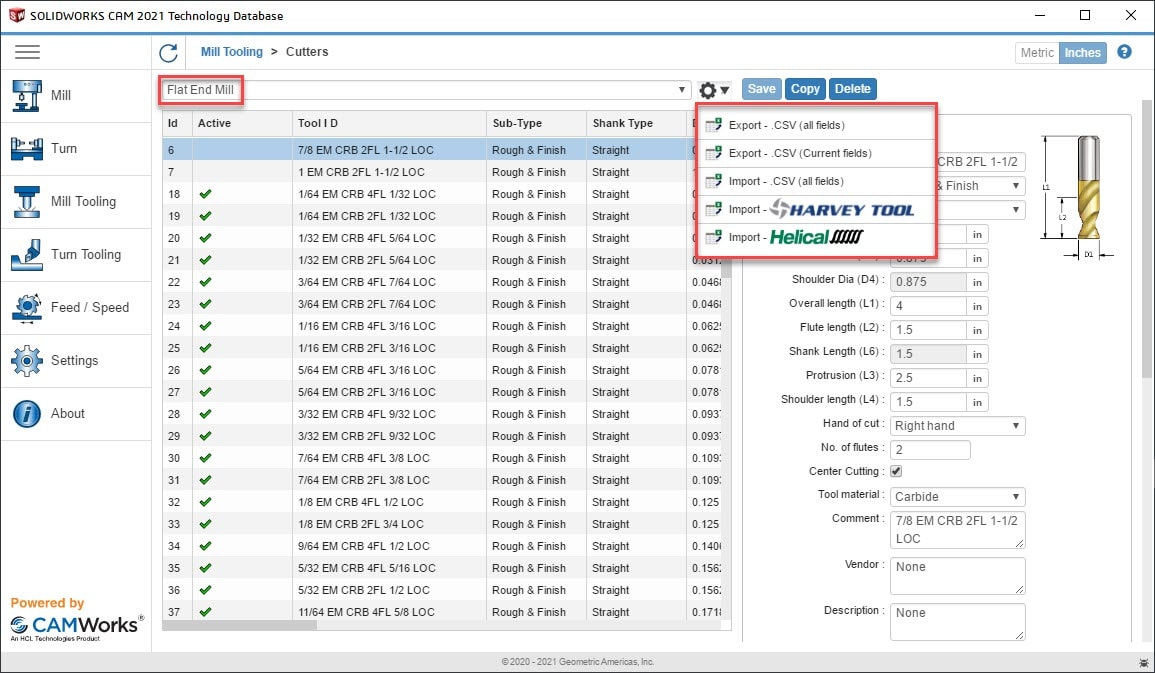Click the flat end mill tool diagram
The image size is (1155, 673).
pos(1078,197)
